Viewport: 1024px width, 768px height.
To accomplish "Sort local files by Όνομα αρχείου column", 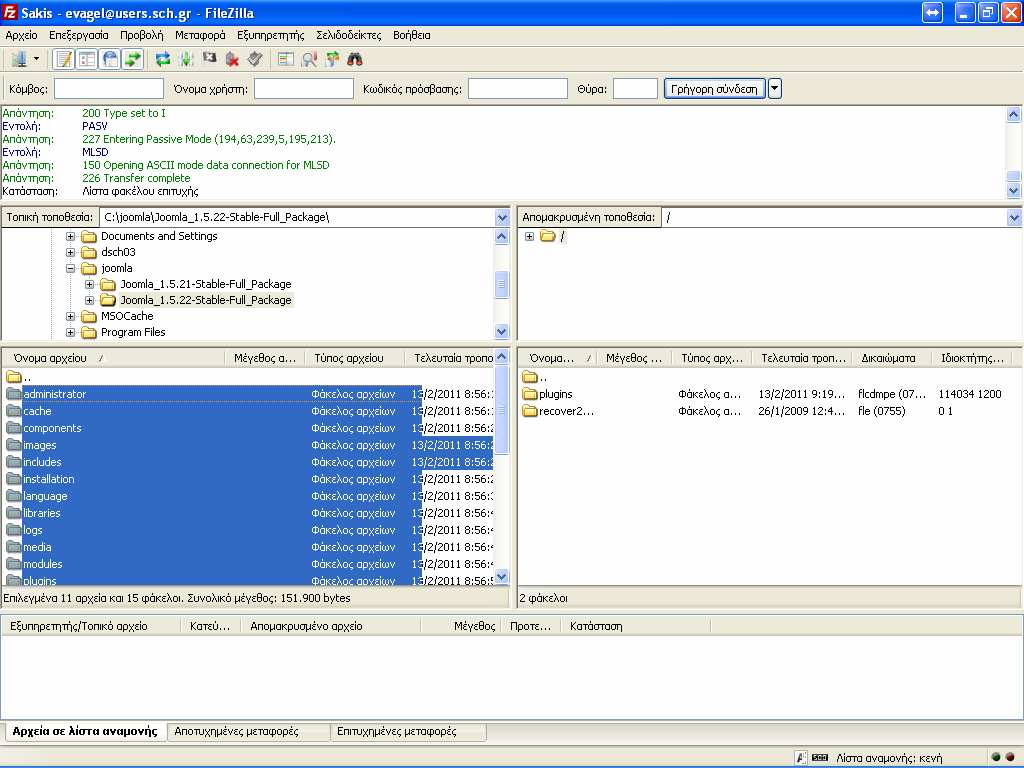I will (114, 358).
